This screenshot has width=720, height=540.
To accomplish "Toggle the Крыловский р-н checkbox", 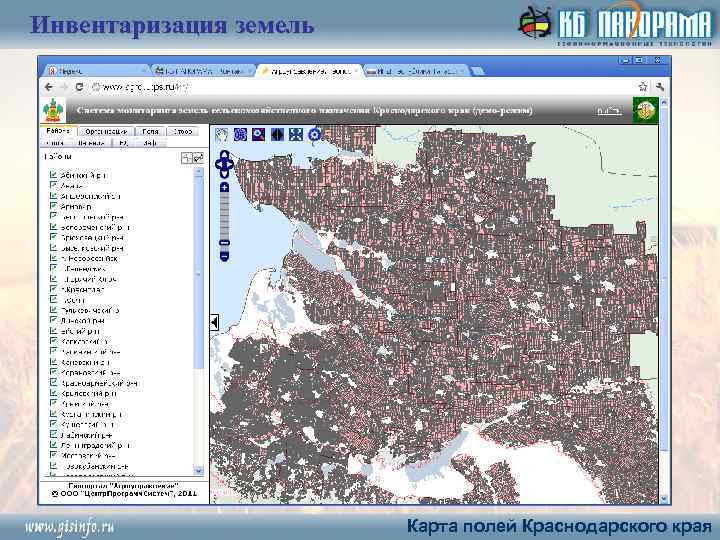I will pyautogui.click(x=53, y=393).
